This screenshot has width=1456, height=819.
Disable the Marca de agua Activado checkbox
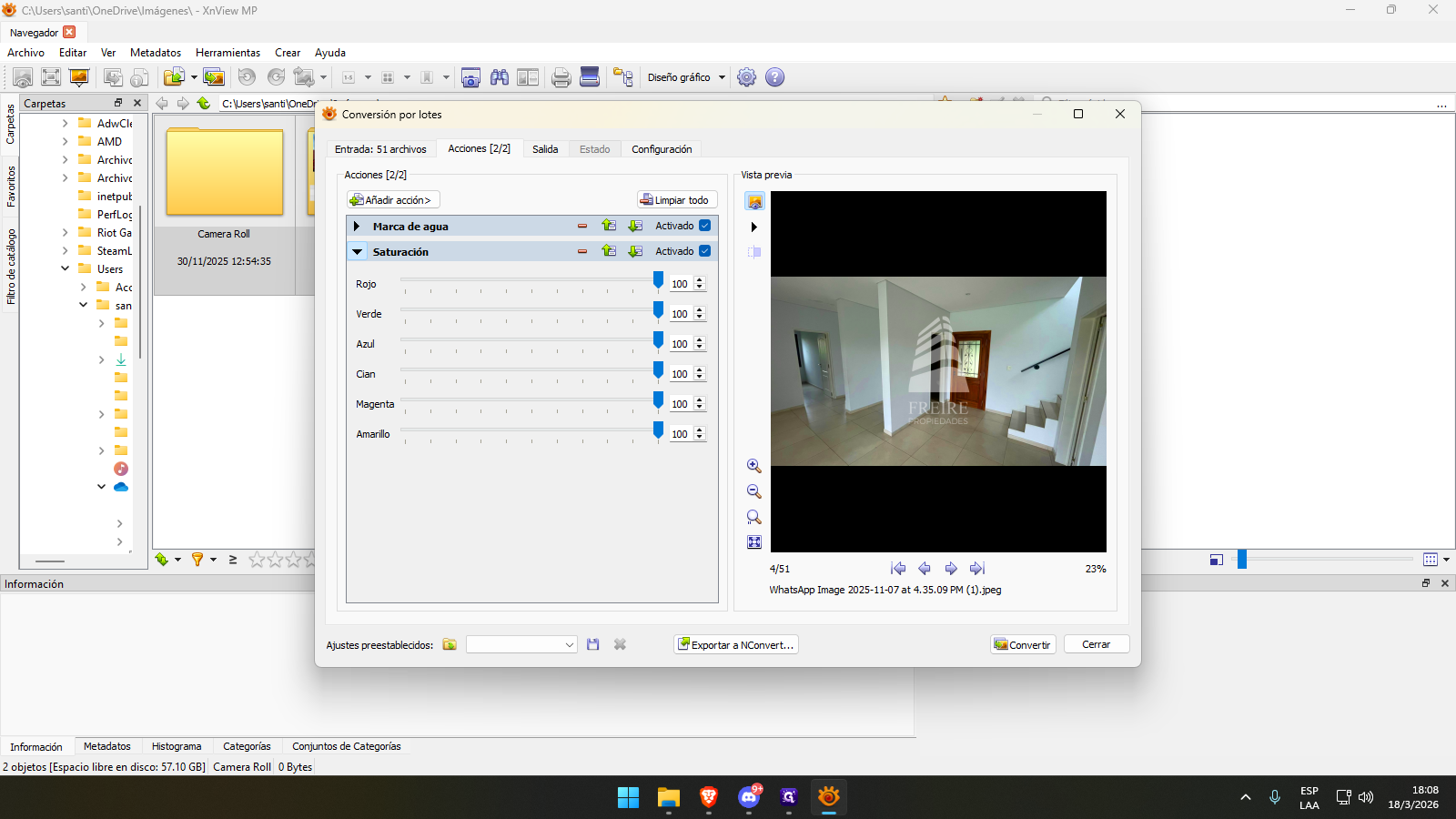[705, 226]
